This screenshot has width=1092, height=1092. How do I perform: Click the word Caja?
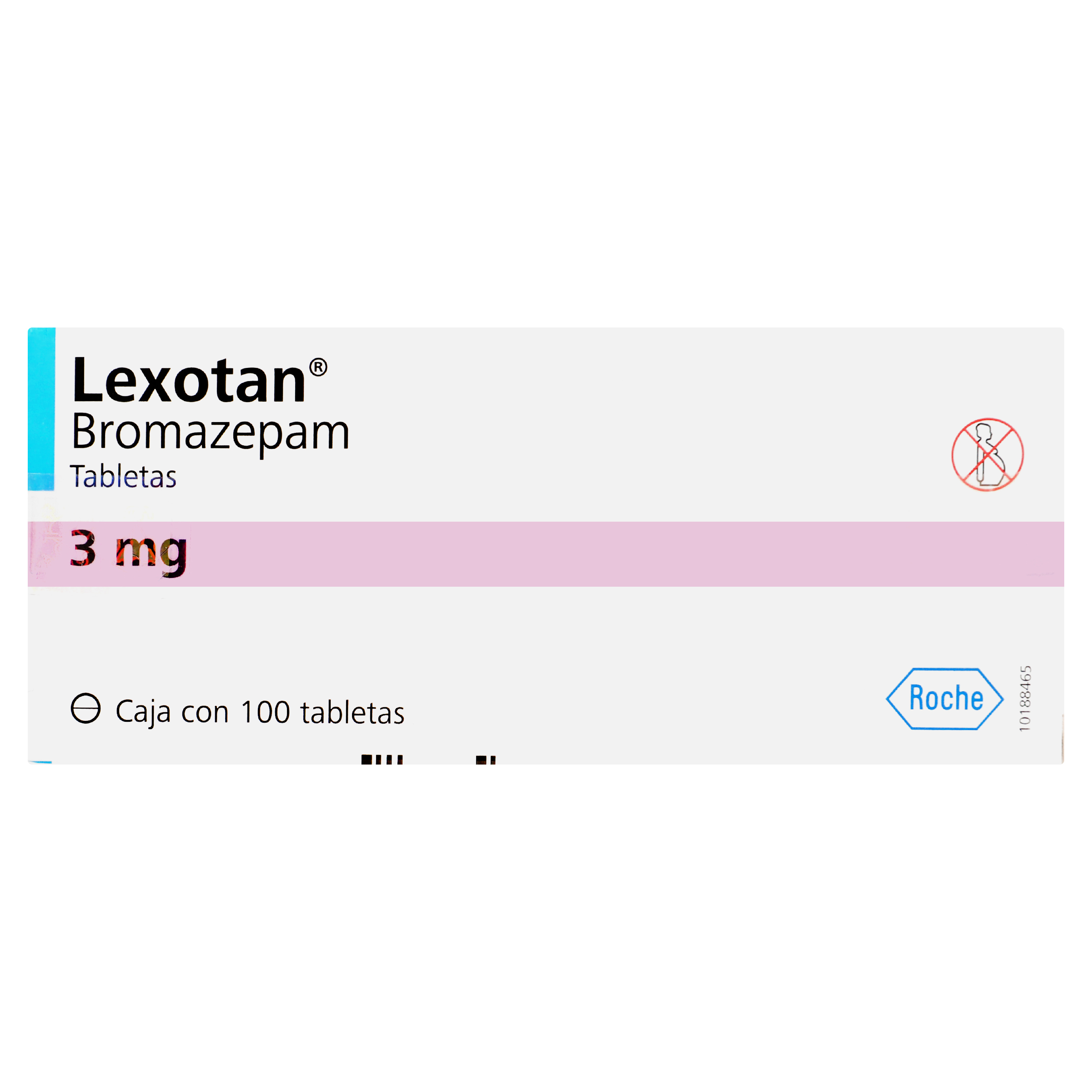143,712
